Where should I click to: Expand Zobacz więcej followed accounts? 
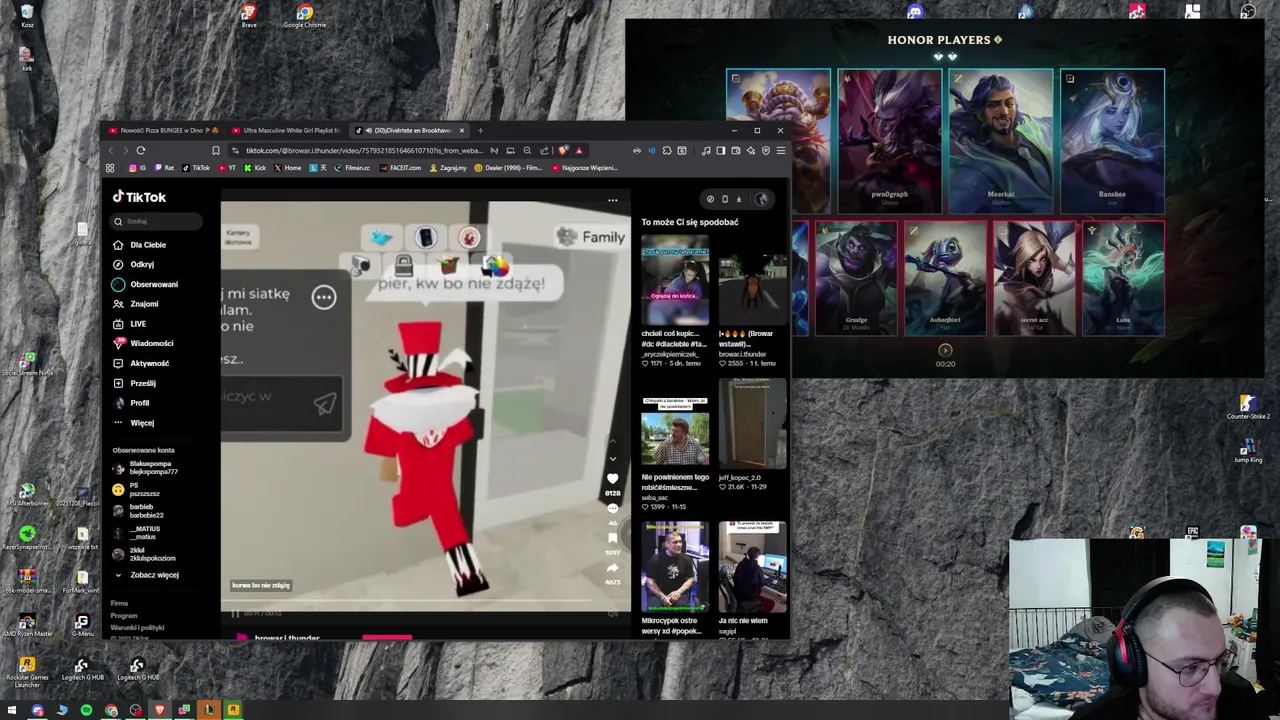tap(147, 575)
